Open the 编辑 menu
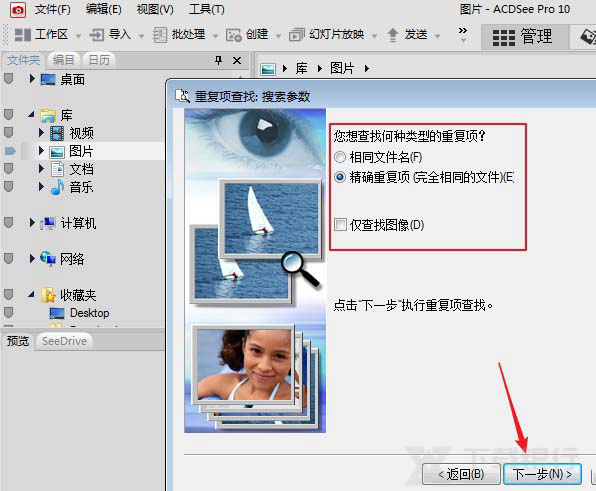The image size is (596, 491). 104,9
